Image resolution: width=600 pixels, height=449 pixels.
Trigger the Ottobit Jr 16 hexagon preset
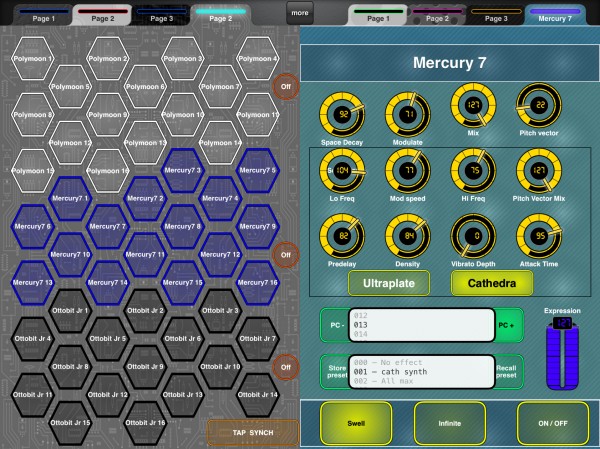tap(145, 423)
